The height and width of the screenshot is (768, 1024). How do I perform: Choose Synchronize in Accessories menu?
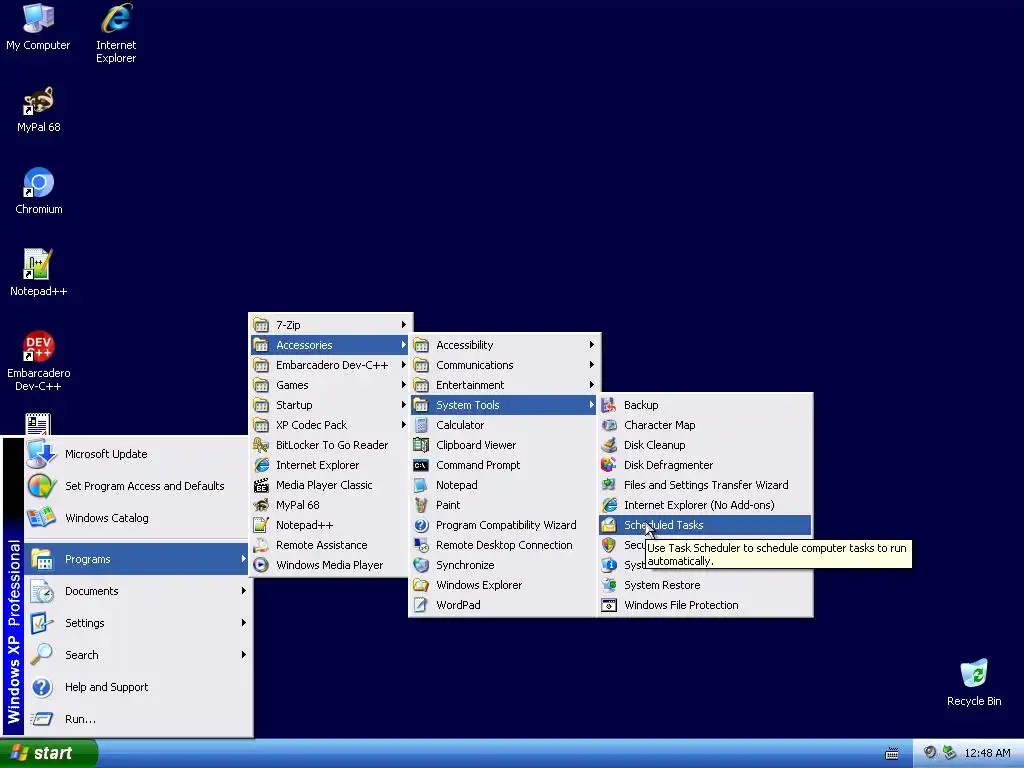click(504, 565)
